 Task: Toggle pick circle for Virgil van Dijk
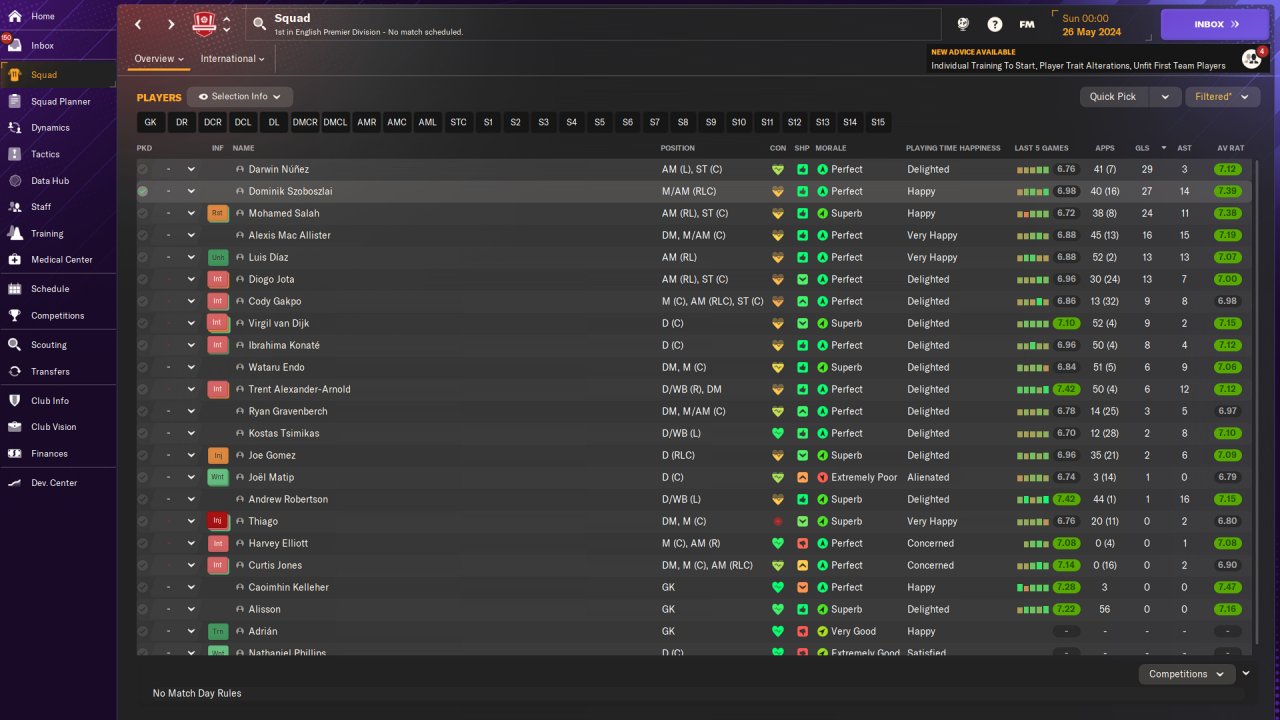tap(143, 323)
